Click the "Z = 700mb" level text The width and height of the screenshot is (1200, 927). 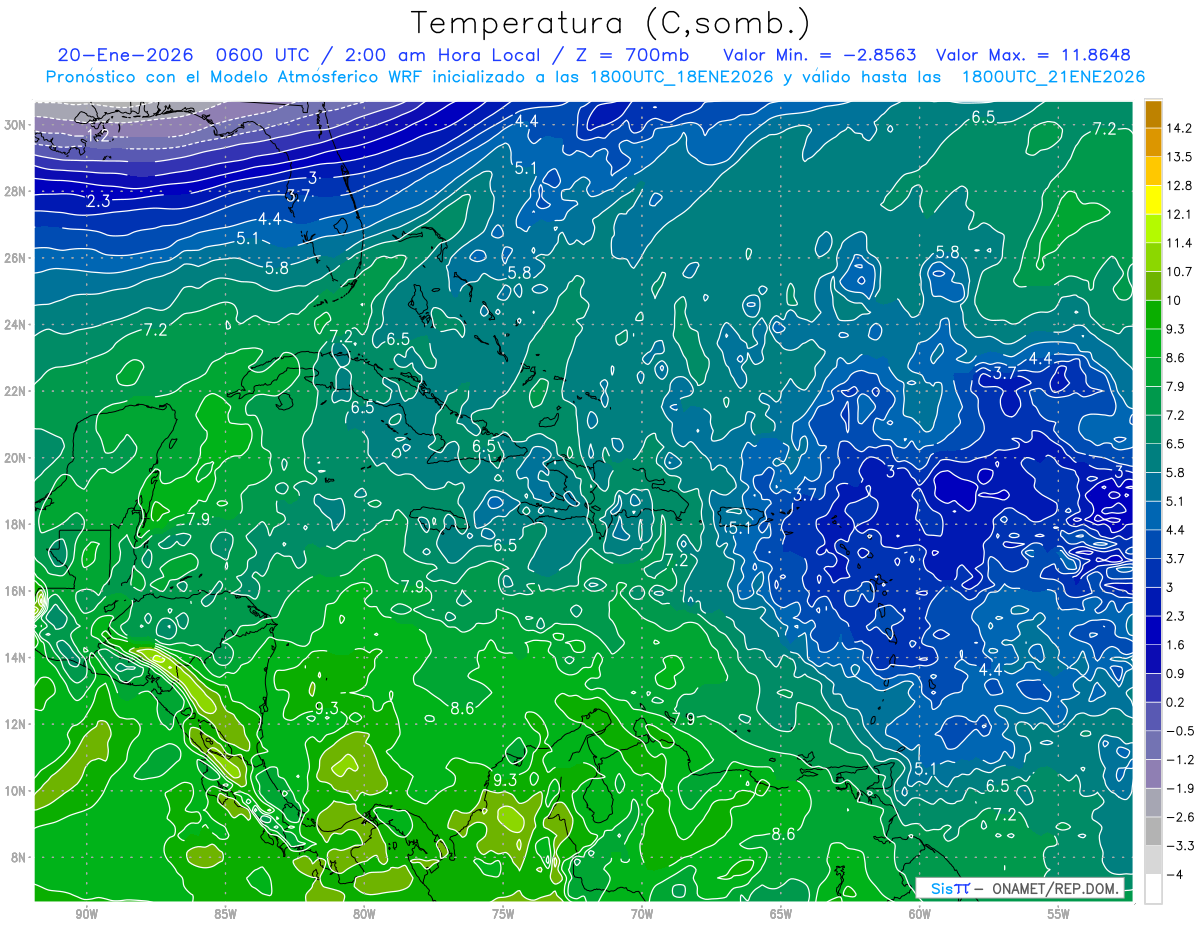(630, 55)
